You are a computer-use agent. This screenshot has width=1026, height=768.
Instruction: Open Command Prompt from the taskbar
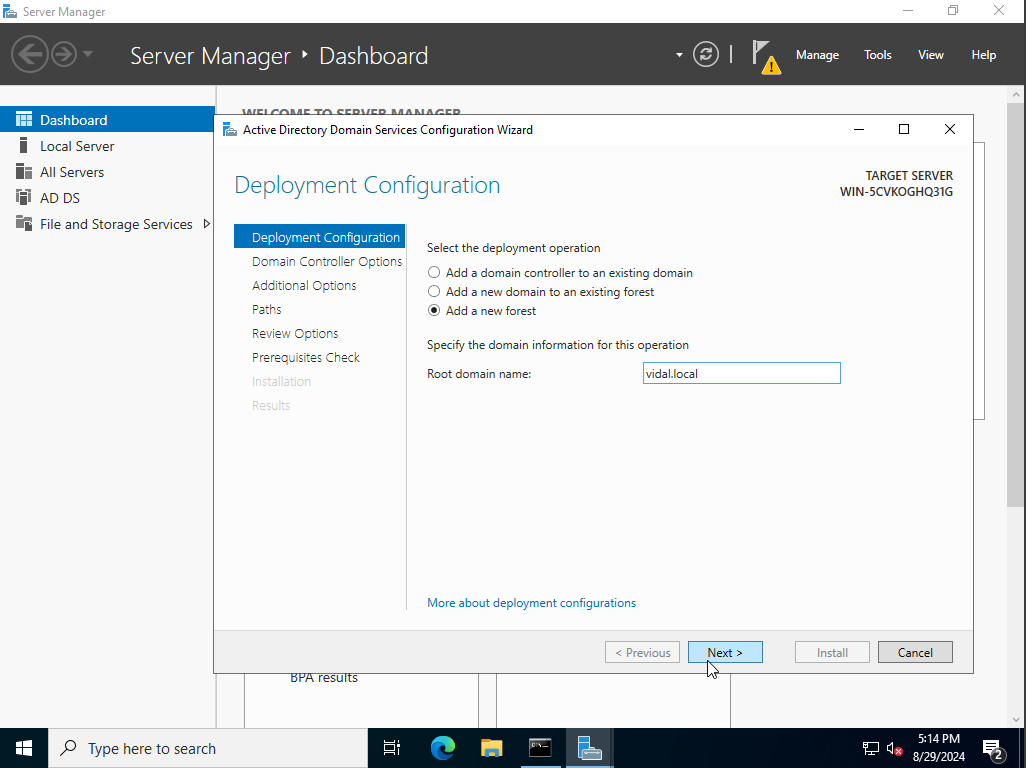click(540, 748)
